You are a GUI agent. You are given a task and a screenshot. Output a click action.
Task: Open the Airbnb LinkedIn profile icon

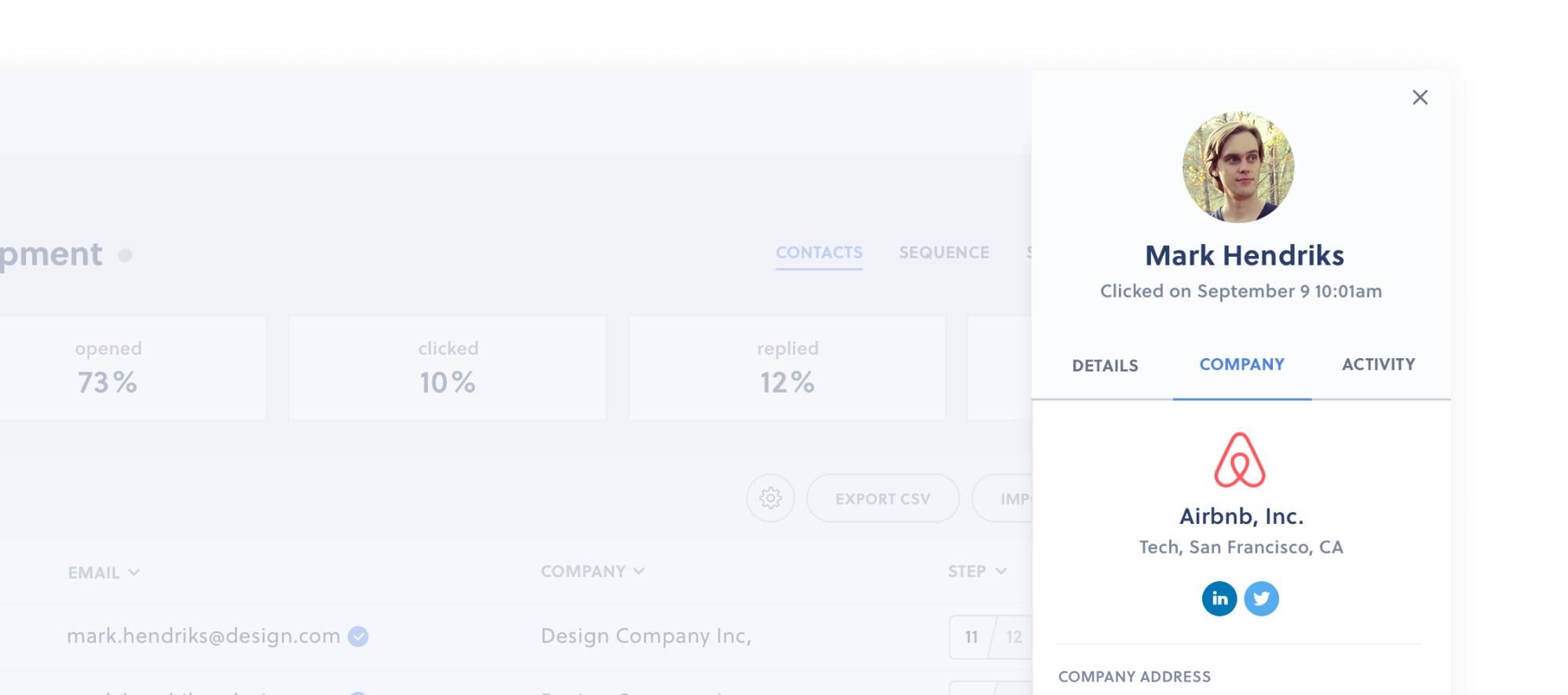pyautogui.click(x=1219, y=599)
